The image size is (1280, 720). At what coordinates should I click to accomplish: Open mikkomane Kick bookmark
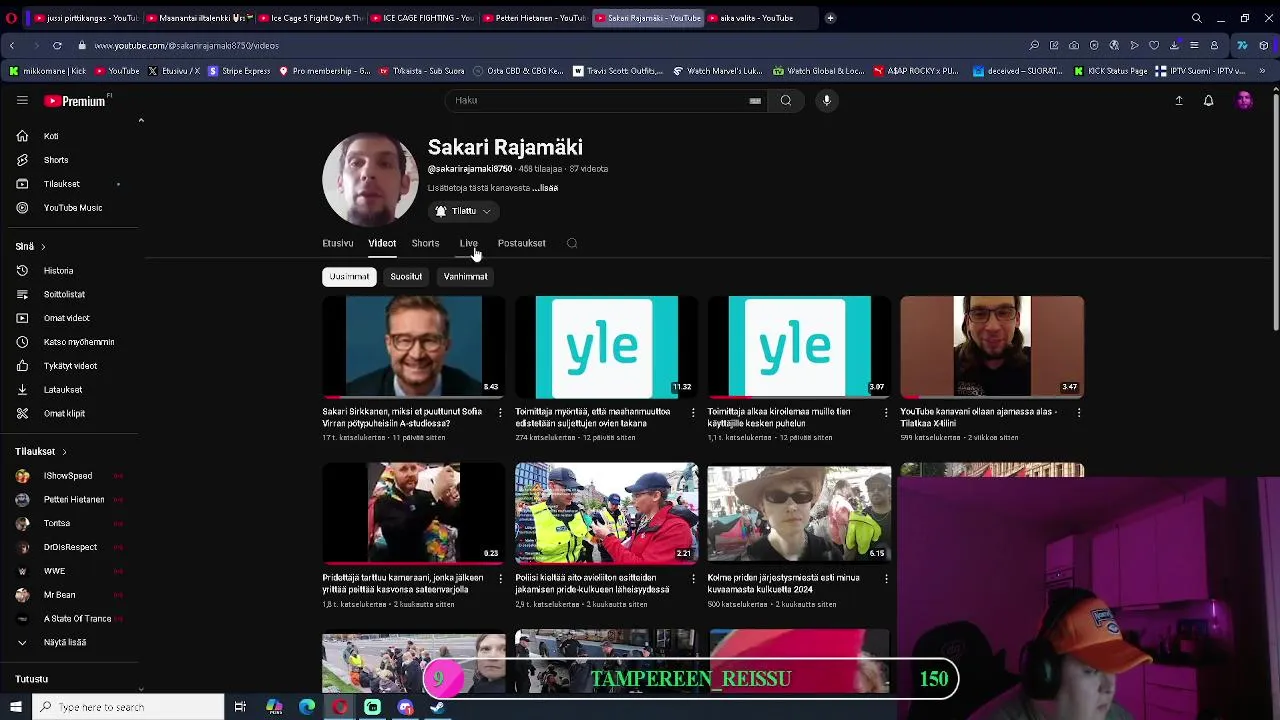coord(48,71)
